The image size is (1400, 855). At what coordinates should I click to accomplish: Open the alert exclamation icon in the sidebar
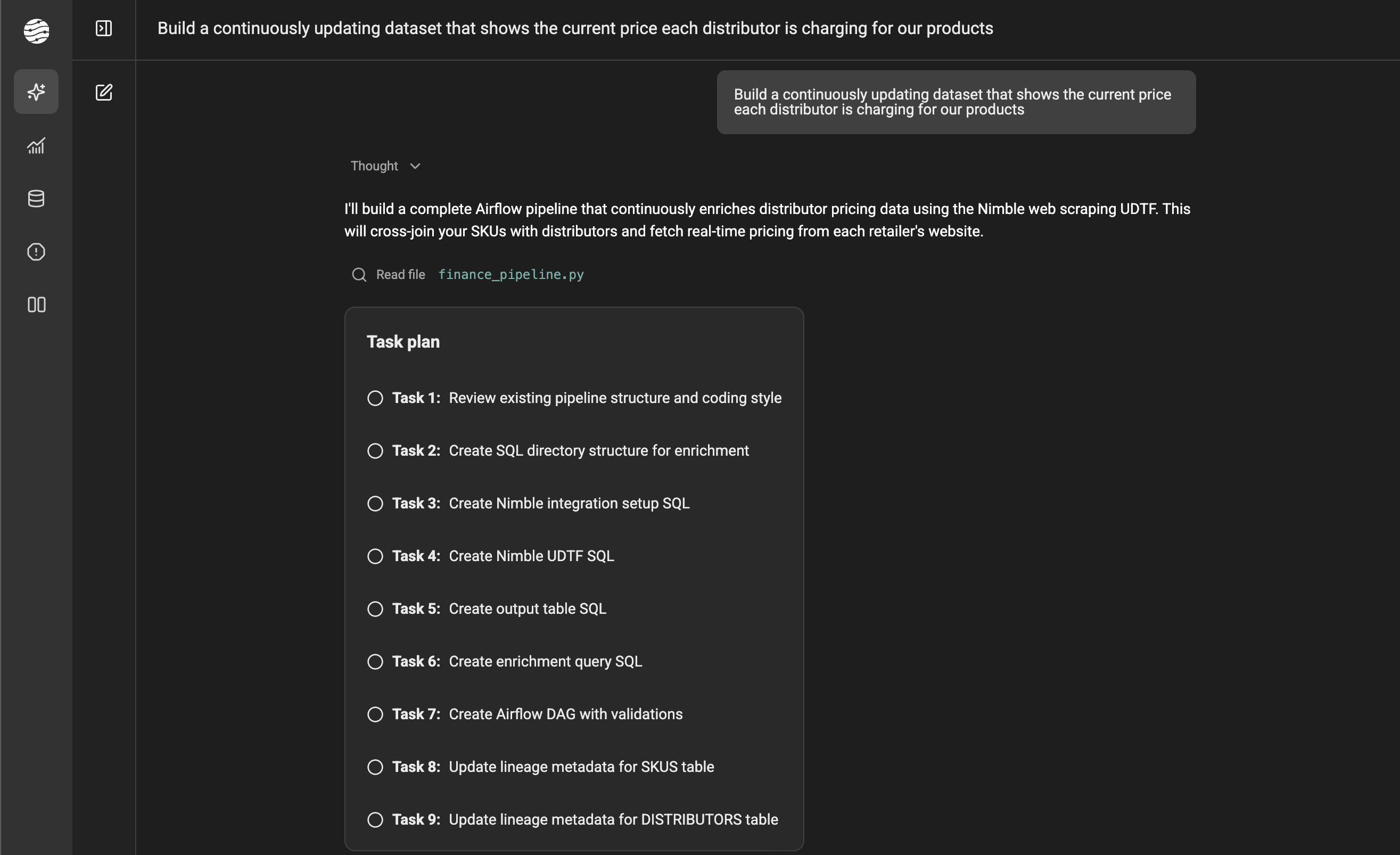click(x=36, y=252)
